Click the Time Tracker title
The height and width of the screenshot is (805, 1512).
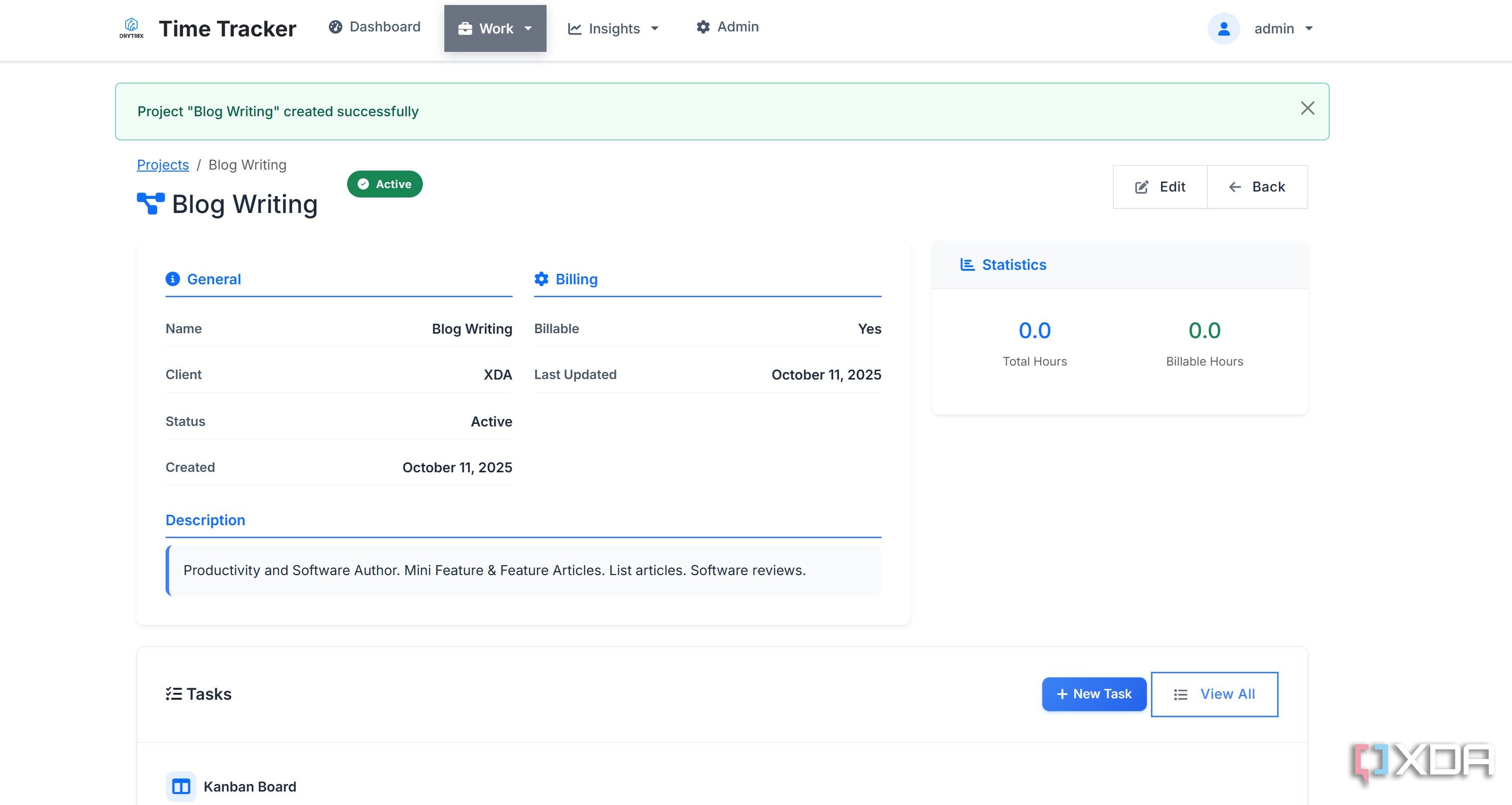(x=228, y=28)
